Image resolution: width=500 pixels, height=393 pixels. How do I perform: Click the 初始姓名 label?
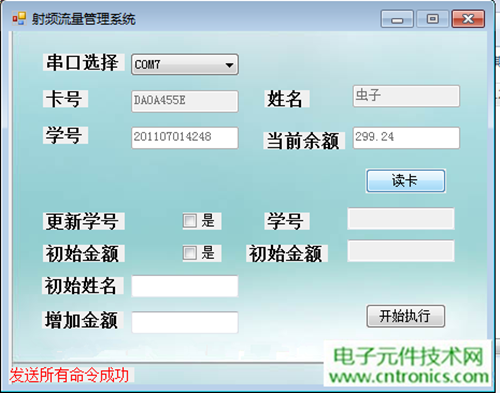click(82, 286)
